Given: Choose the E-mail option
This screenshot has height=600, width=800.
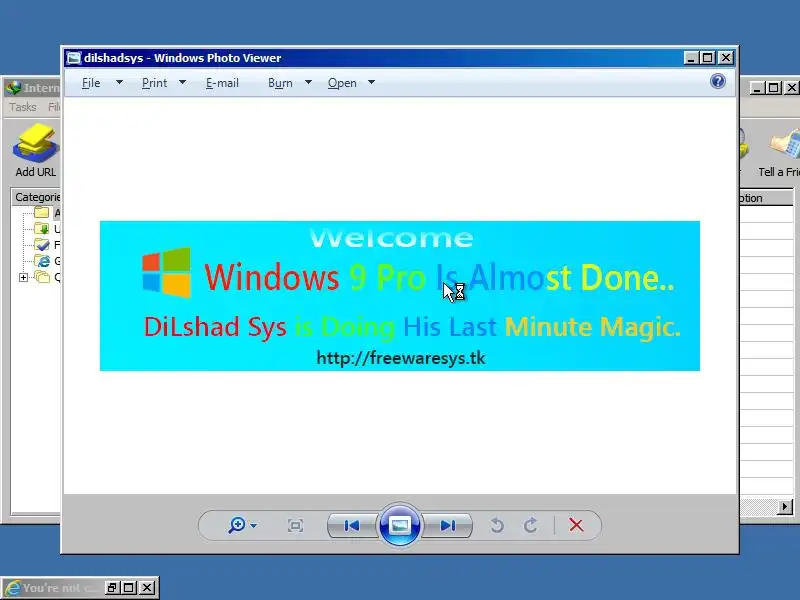Looking at the screenshot, I should pos(222,83).
